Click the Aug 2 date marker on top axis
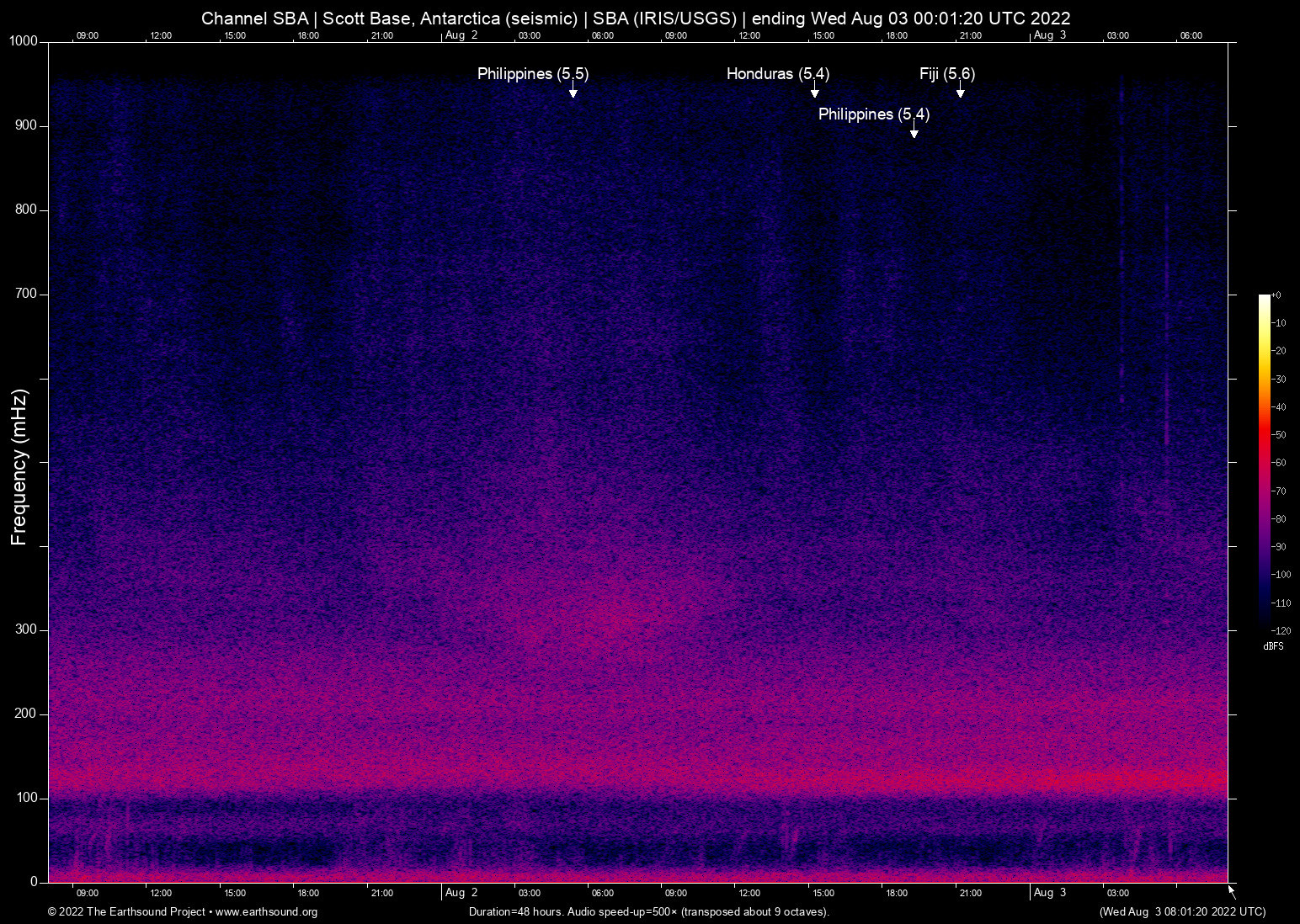 pos(461,35)
